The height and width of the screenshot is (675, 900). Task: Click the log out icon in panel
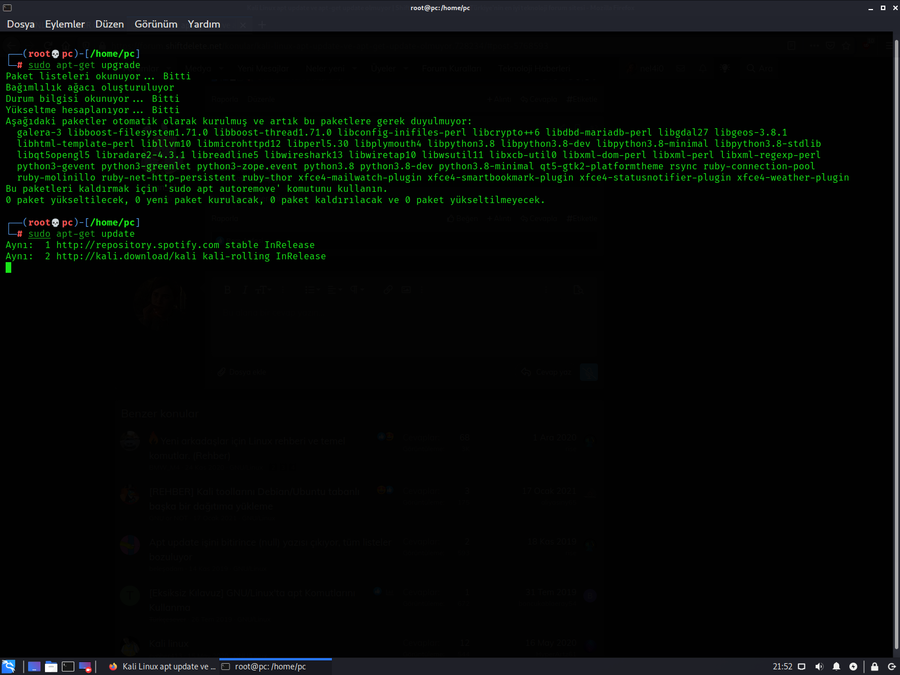pyautogui.click(x=890, y=666)
